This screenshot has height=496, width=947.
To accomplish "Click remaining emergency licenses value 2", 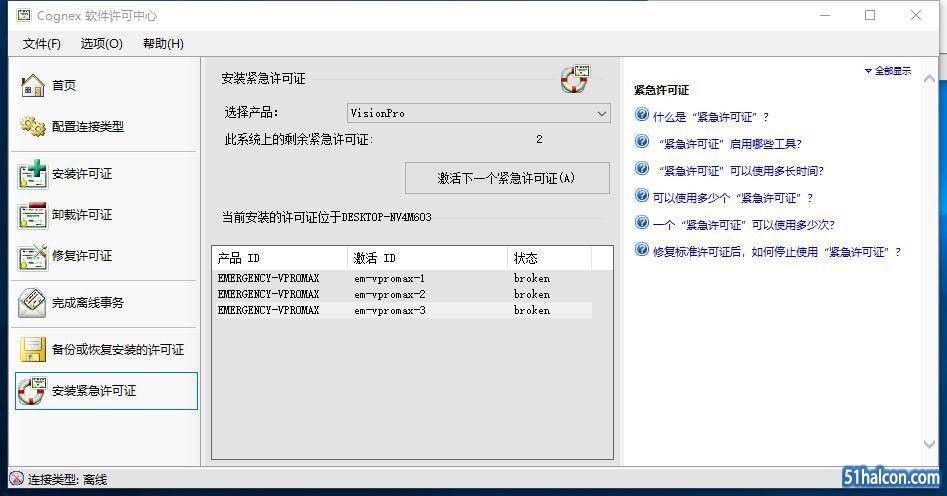I will pos(539,140).
